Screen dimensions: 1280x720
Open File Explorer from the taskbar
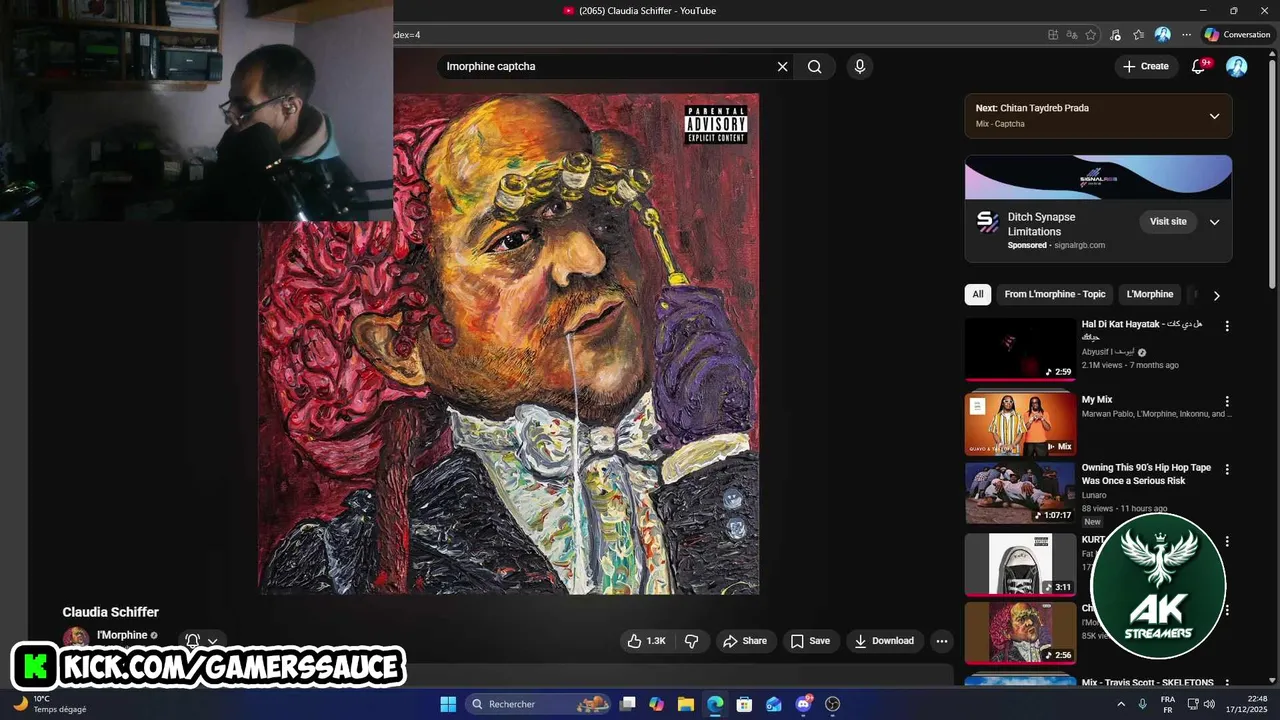point(686,704)
